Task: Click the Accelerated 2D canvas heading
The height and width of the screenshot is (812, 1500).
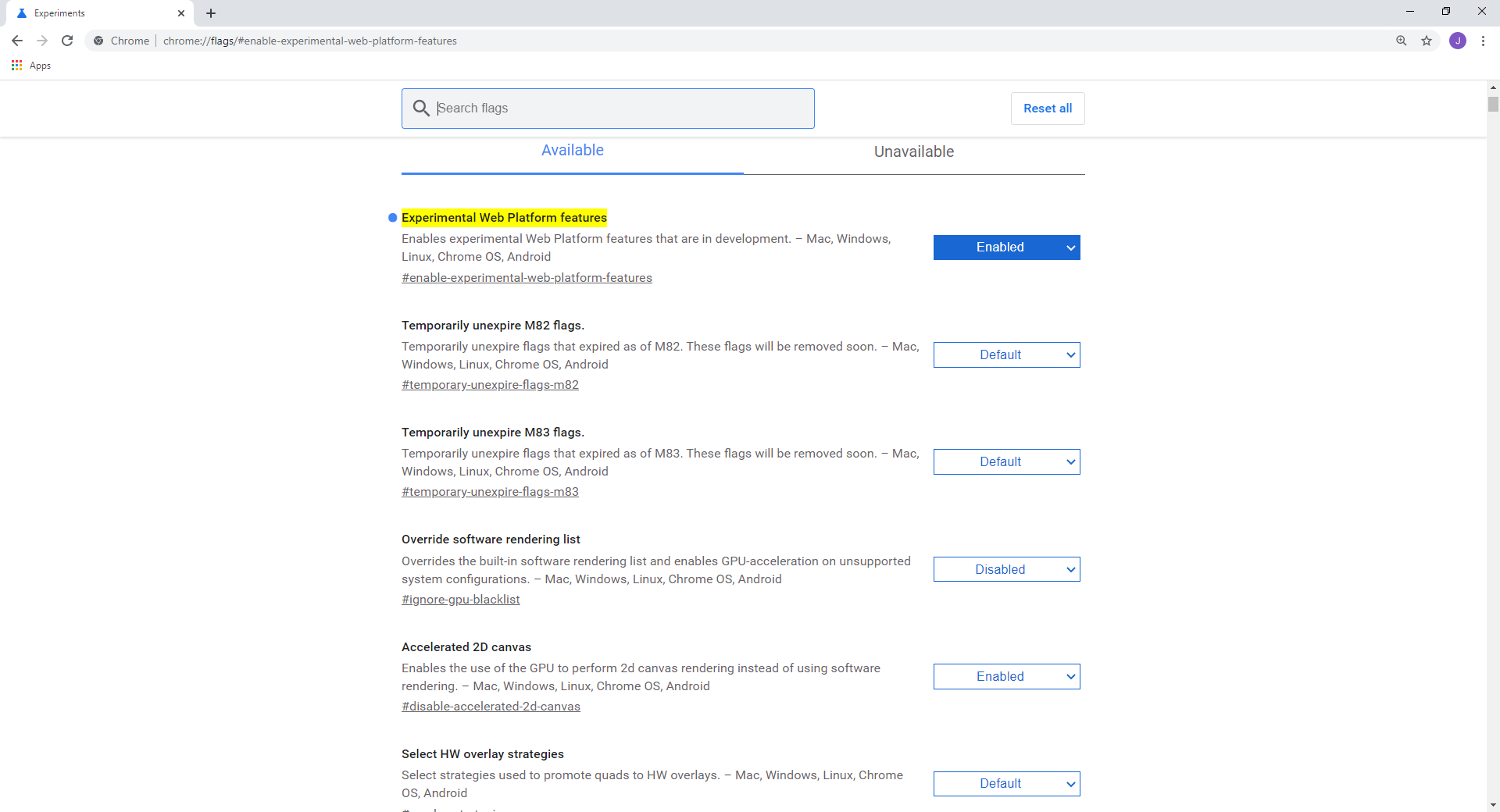Action: pos(466,647)
